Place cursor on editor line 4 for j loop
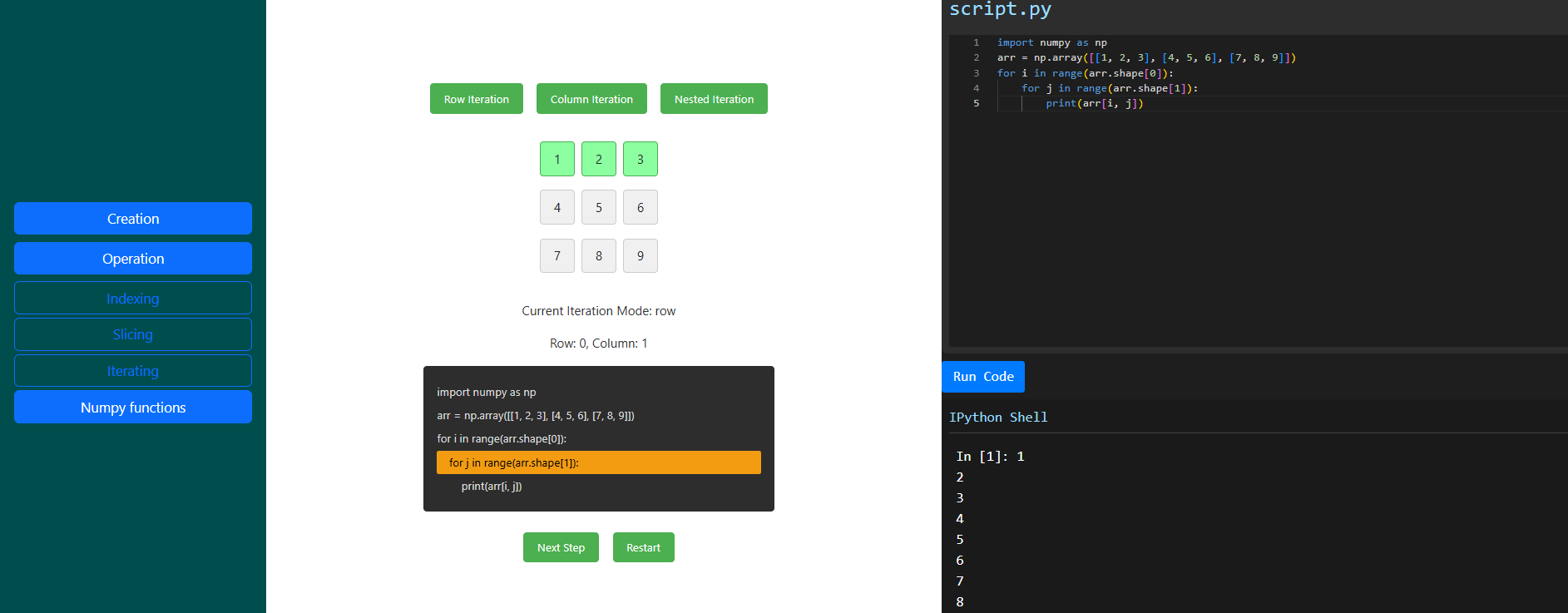 pyautogui.click(x=1110, y=88)
